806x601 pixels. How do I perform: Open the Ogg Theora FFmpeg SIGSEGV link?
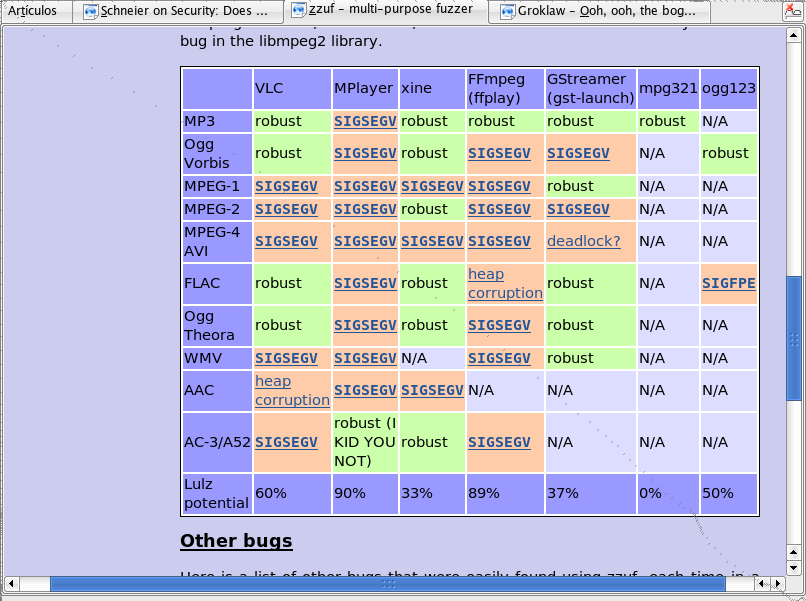coord(499,325)
